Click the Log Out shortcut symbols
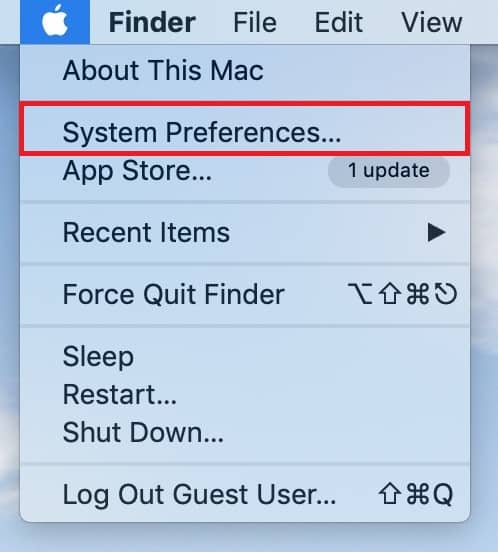The height and width of the screenshot is (552, 498). coord(416,494)
